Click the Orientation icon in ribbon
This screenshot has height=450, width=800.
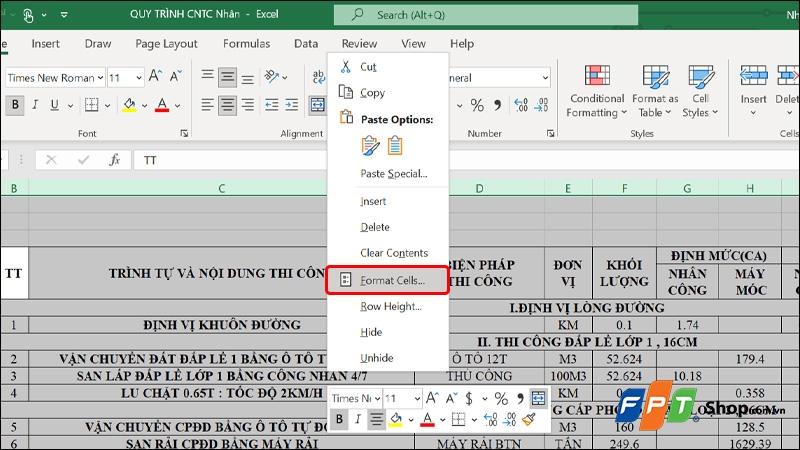tap(272, 77)
